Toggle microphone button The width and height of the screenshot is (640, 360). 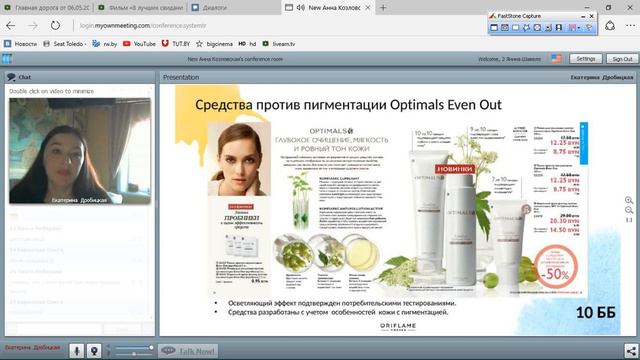pyautogui.click(x=76, y=351)
